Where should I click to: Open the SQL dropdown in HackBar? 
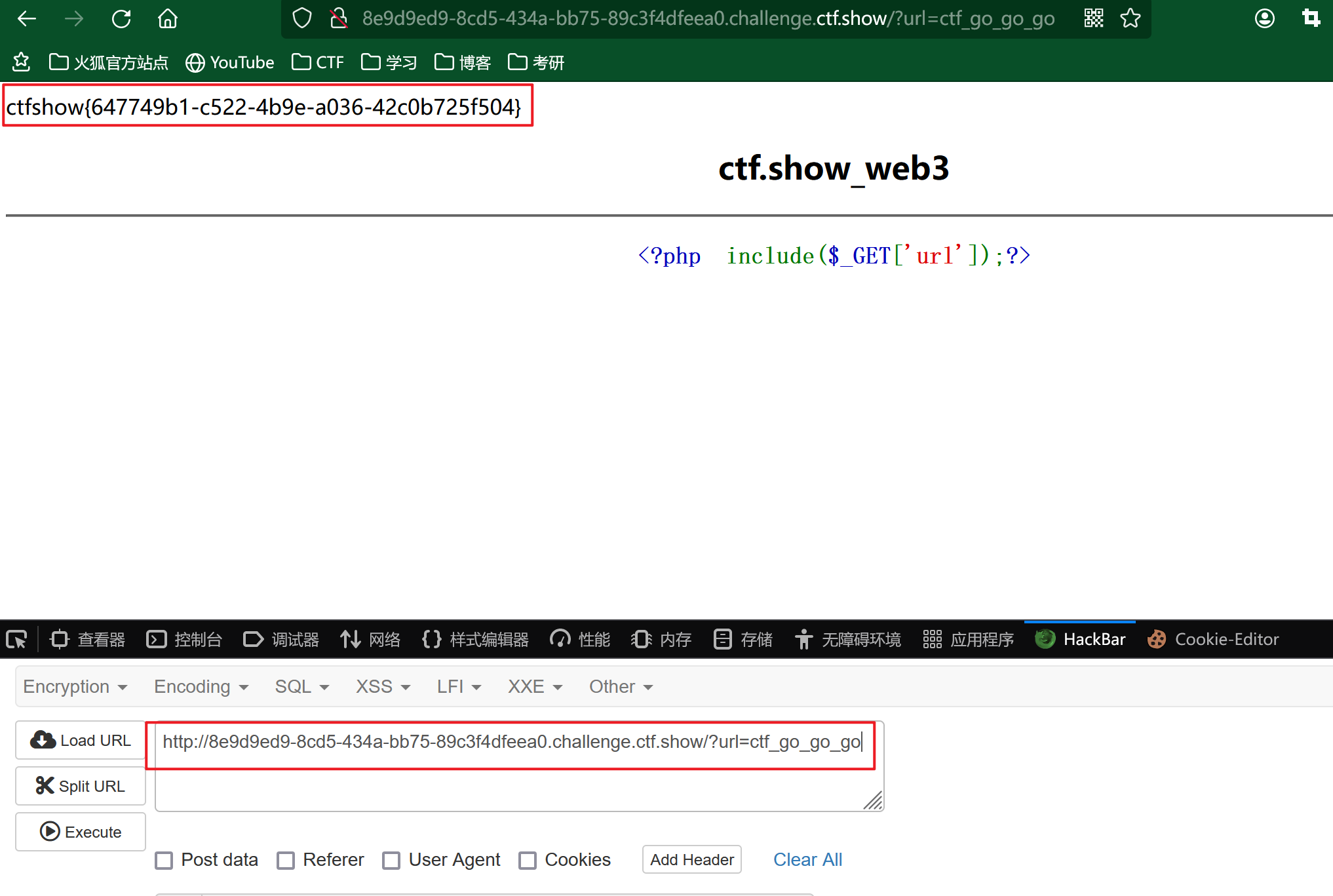point(301,686)
